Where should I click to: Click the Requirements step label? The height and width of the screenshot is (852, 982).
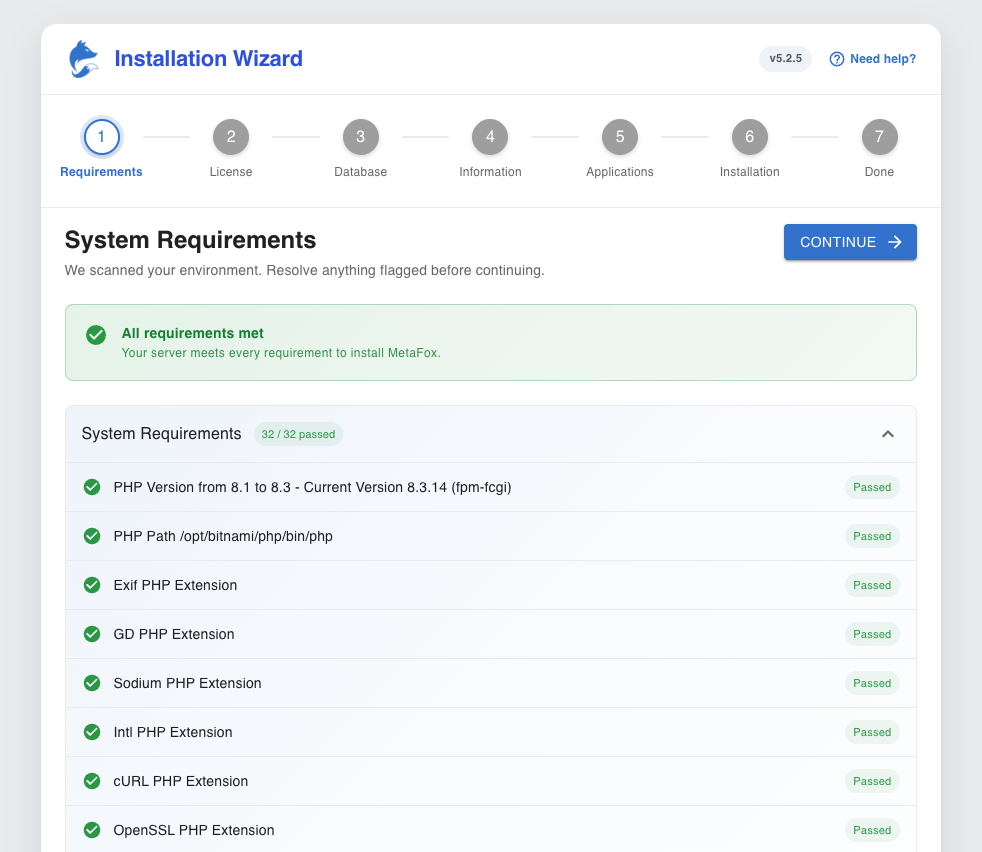[101, 172]
